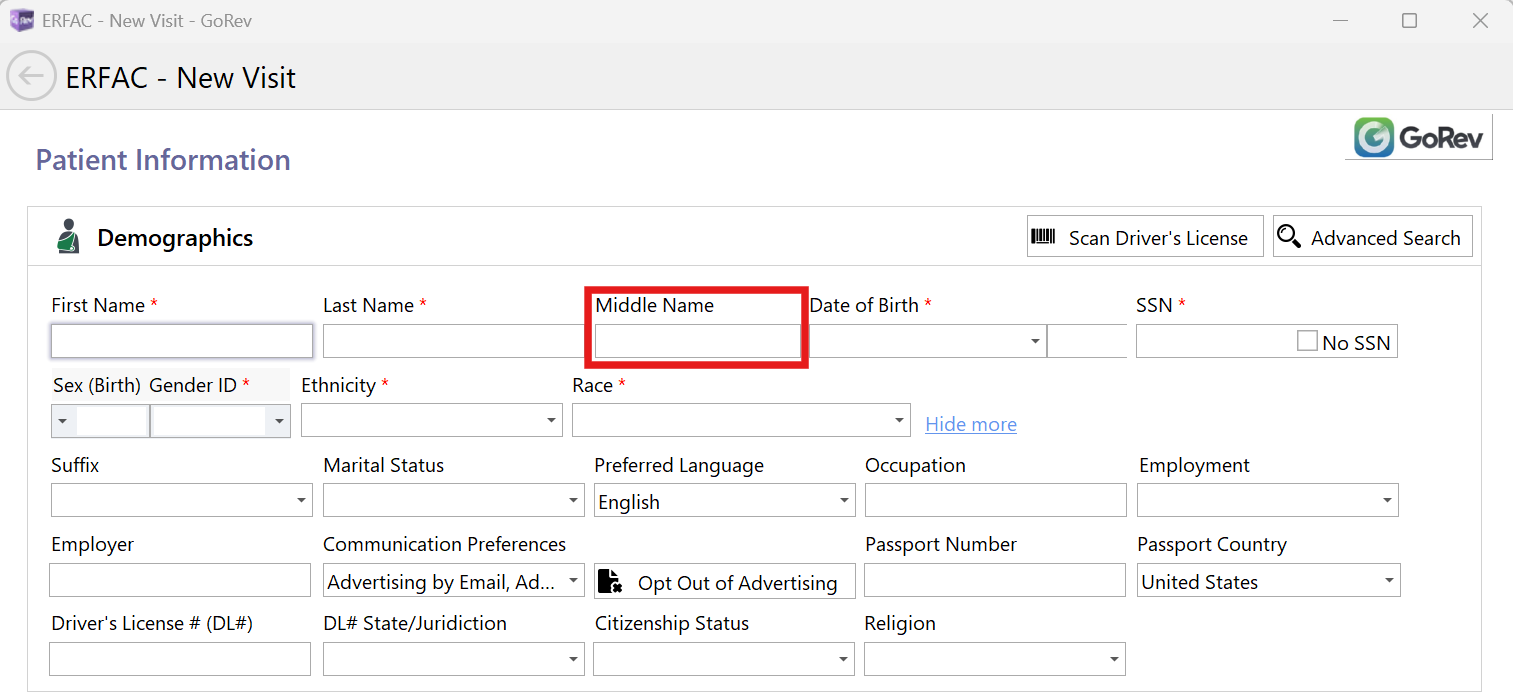
Task: Click the Opt Out of Advertising document icon
Action: pyautogui.click(x=610, y=582)
